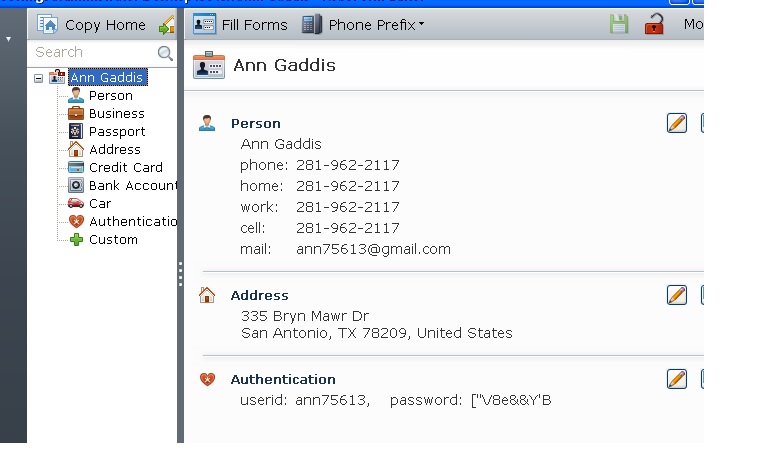Screen dimensions: 768x460
Task: Click the Search input field
Action: pos(92,52)
